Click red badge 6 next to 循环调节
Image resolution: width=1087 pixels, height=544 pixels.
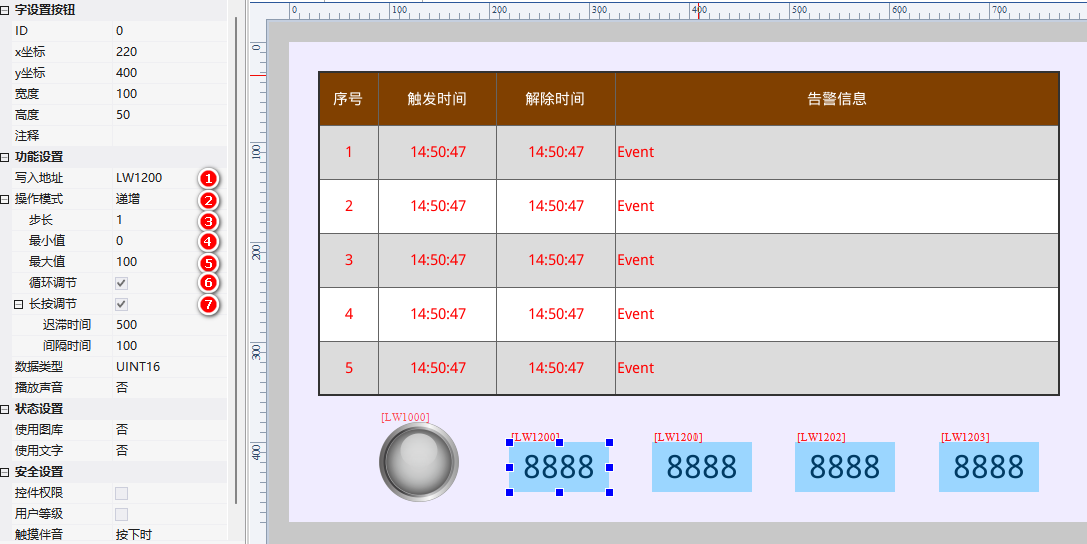(x=207, y=283)
